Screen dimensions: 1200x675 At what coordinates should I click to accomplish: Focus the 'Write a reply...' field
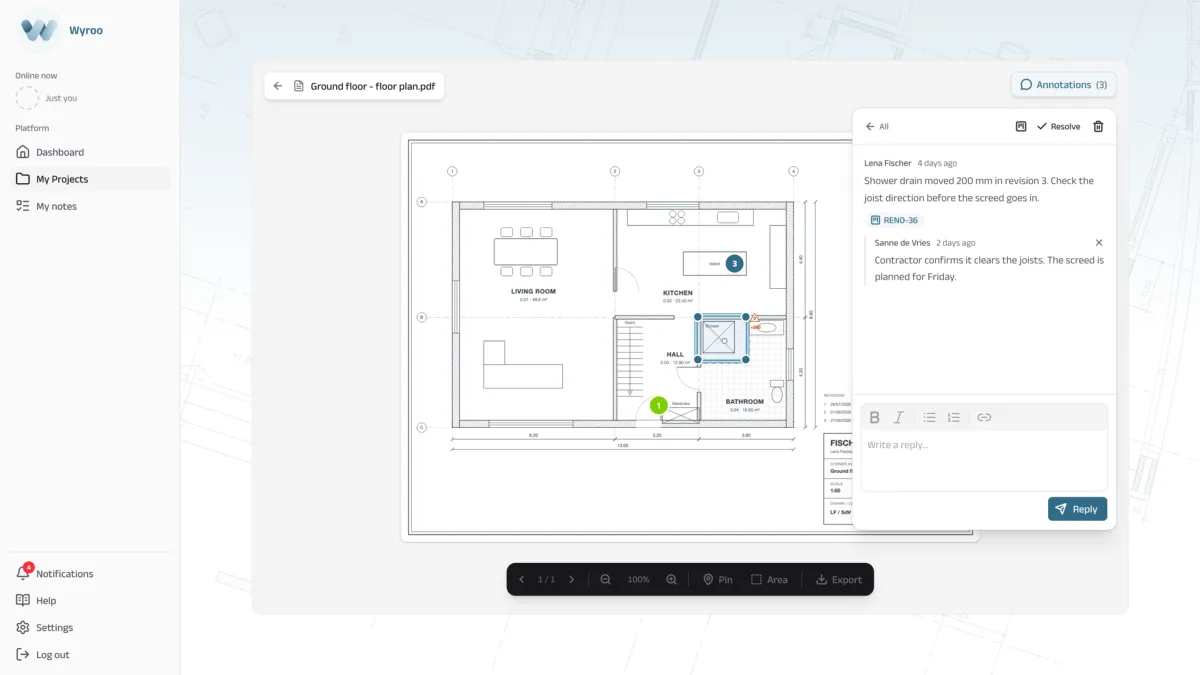tap(984, 460)
